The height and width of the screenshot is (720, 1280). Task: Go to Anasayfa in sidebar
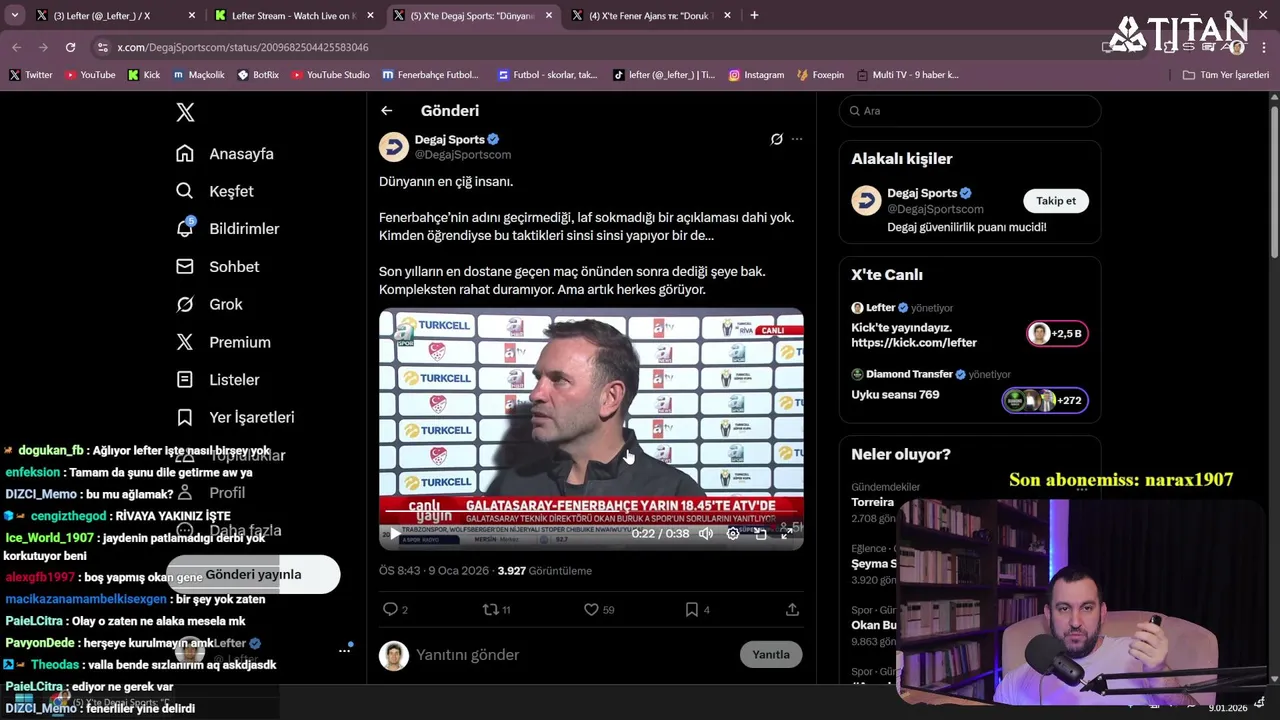pyautogui.click(x=225, y=154)
